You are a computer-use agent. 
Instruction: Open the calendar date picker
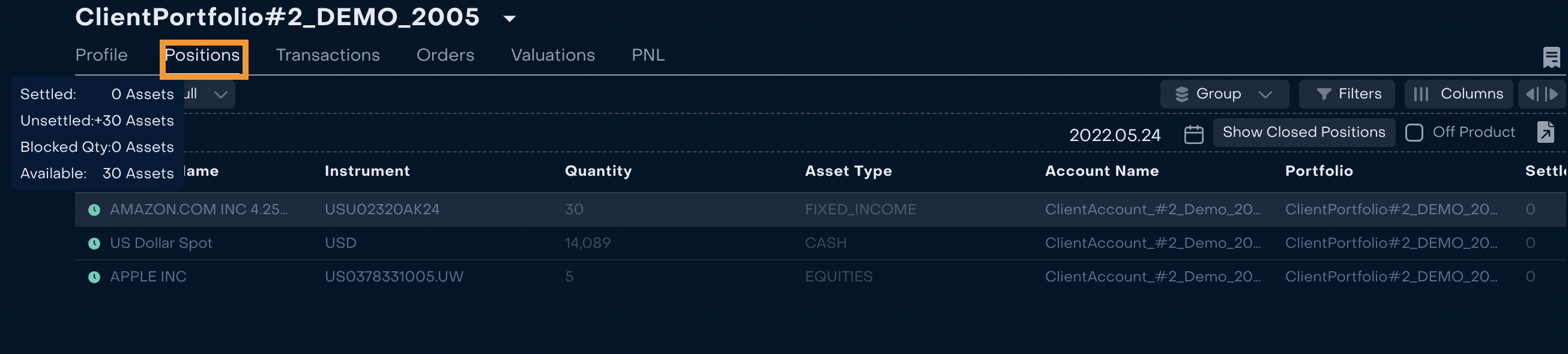(x=1193, y=134)
